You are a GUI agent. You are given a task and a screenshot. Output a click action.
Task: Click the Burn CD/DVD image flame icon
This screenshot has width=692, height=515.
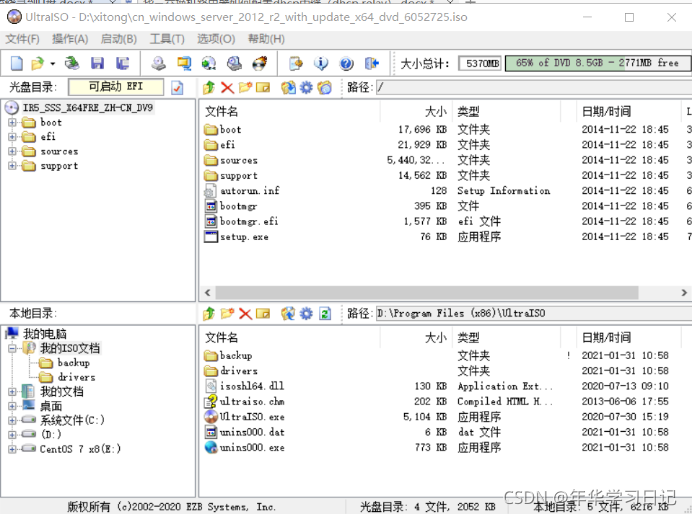pyautogui.click(x=260, y=64)
